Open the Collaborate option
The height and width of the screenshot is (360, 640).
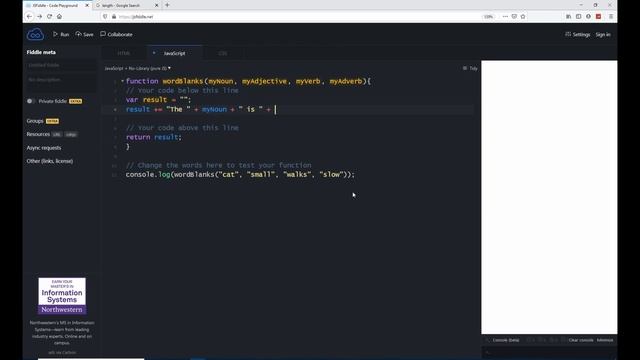point(116,34)
